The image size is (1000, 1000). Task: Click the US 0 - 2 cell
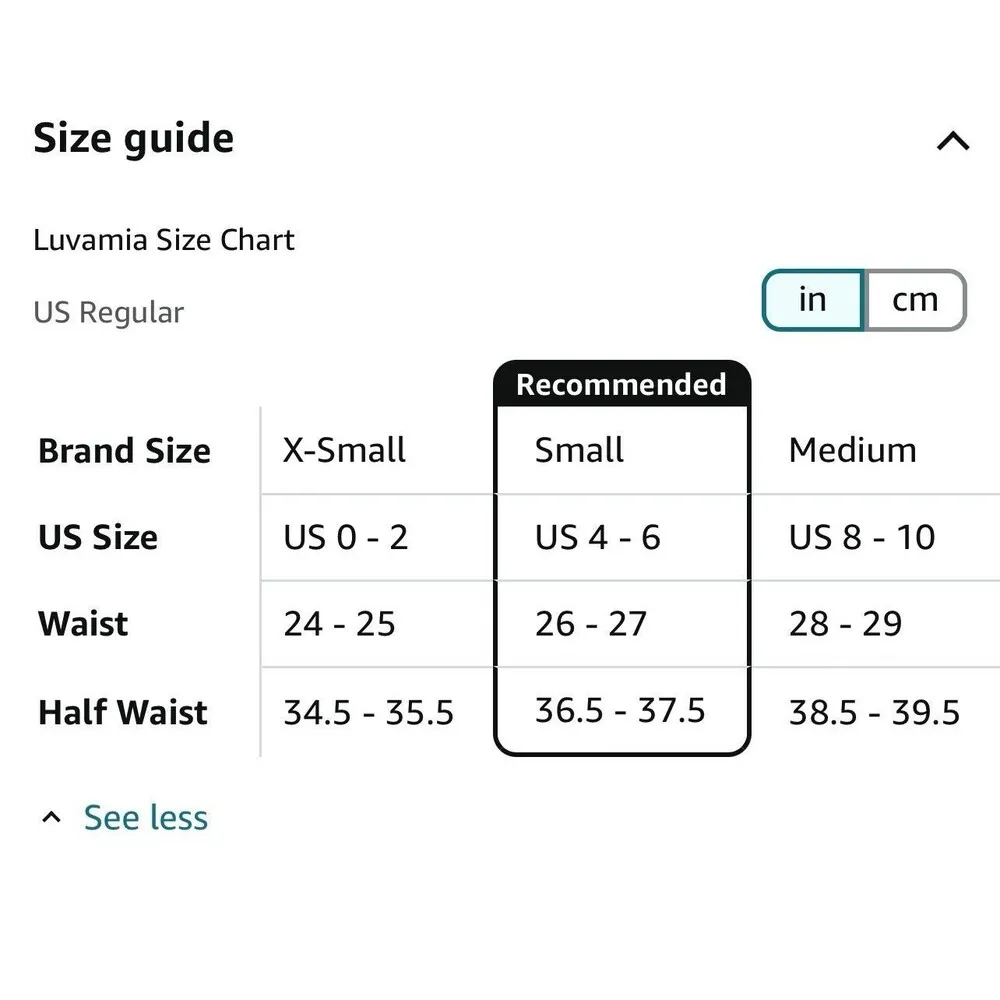345,537
